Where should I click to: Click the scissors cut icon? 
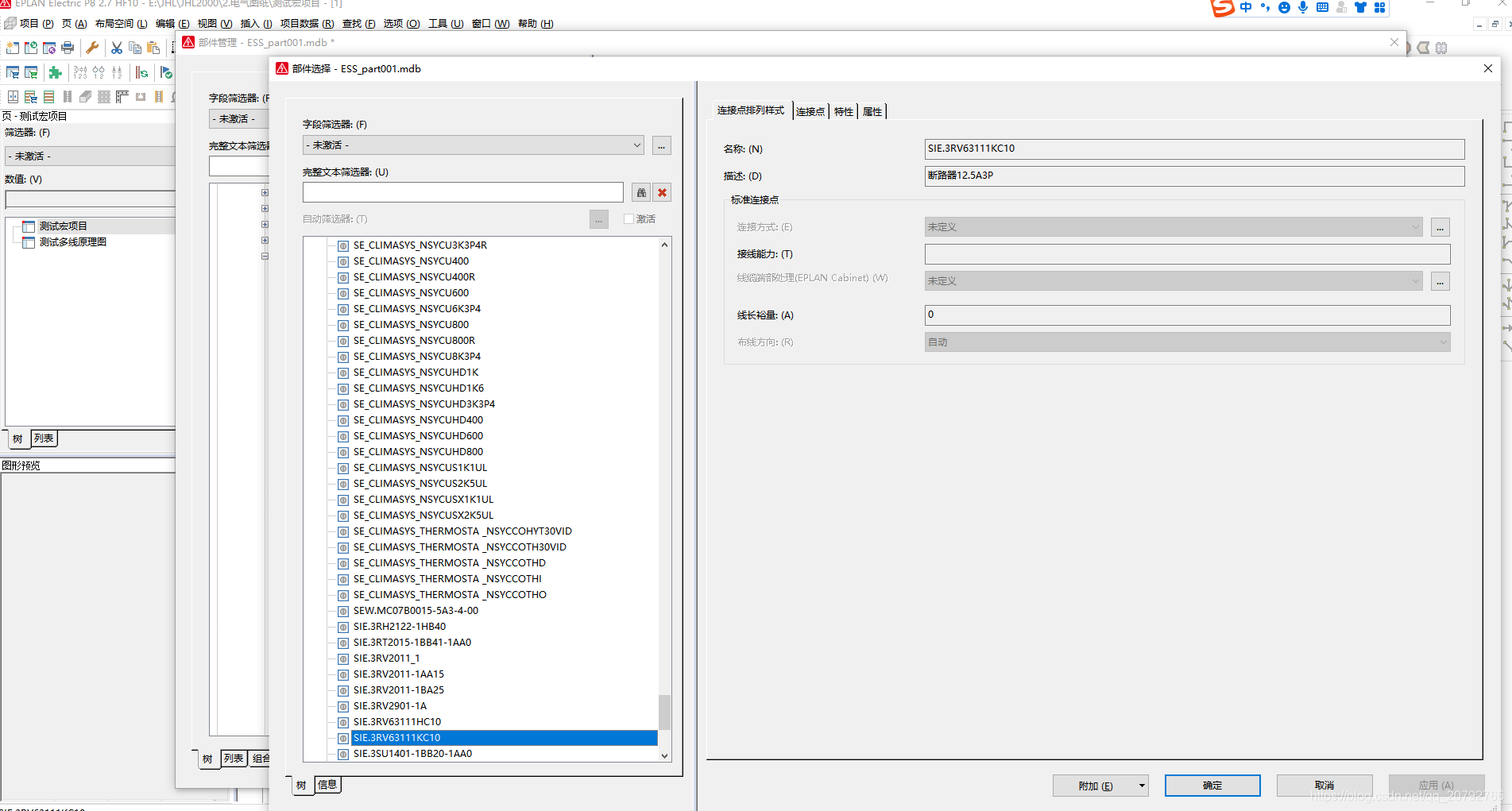pyautogui.click(x=117, y=48)
